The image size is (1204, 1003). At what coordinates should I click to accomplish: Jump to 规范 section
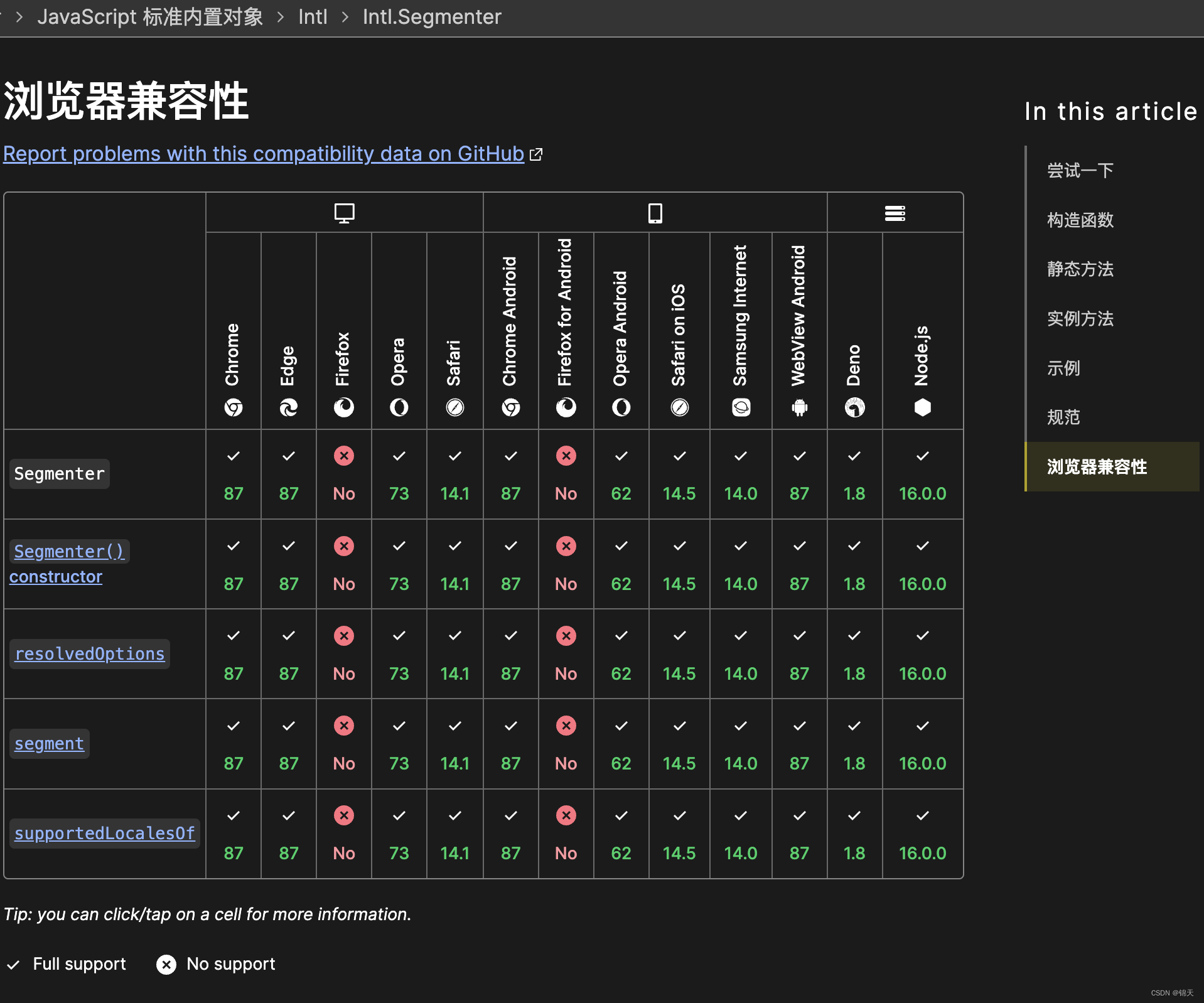[x=1063, y=417]
